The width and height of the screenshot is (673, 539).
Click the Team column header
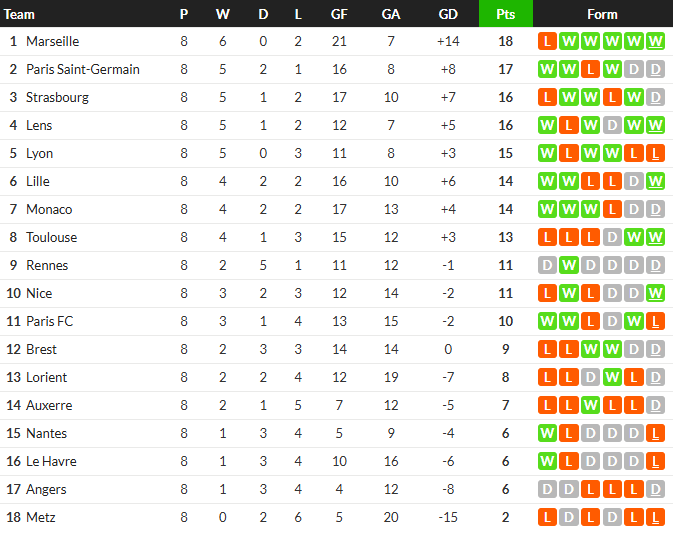tap(19, 14)
